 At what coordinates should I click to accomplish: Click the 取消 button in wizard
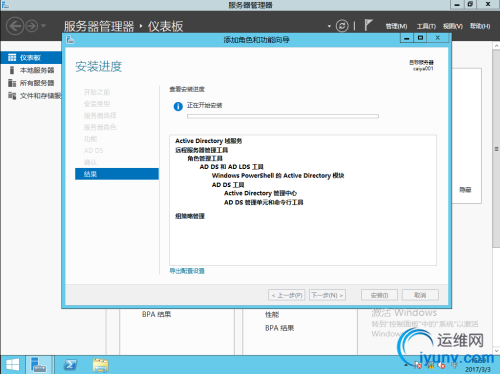click(420, 295)
